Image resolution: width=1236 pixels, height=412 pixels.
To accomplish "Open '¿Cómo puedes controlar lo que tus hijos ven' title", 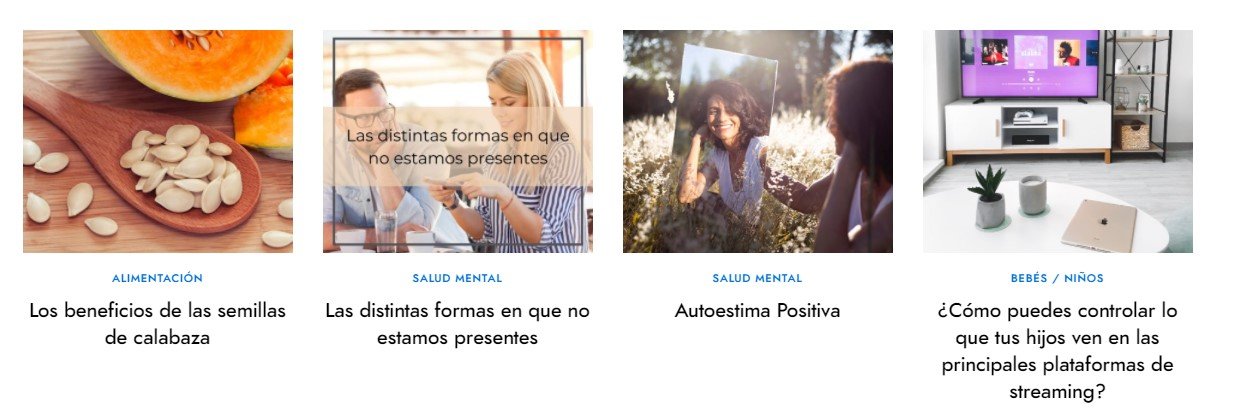I will [x=1058, y=351].
